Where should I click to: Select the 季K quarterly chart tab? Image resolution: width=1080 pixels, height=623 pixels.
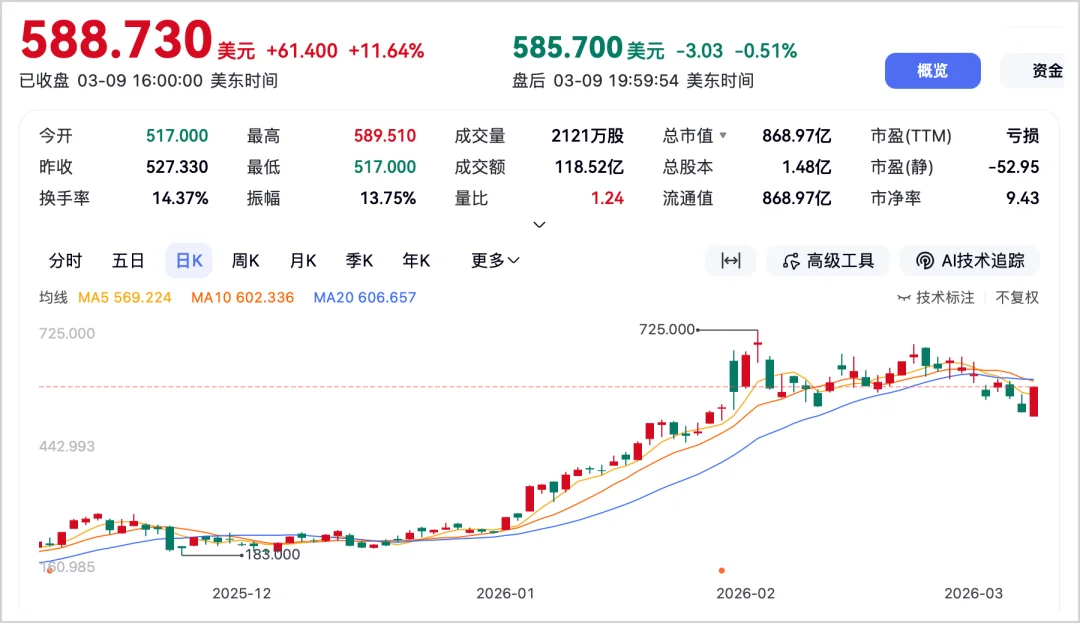coord(359,260)
